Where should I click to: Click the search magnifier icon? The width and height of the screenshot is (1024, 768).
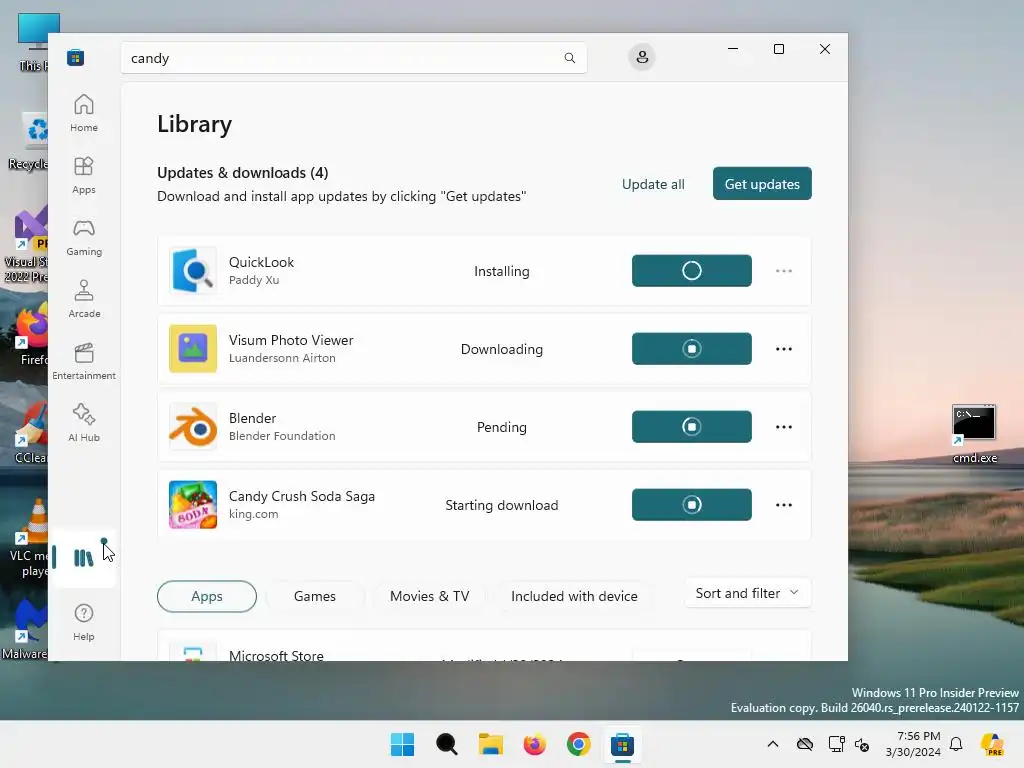tap(569, 58)
